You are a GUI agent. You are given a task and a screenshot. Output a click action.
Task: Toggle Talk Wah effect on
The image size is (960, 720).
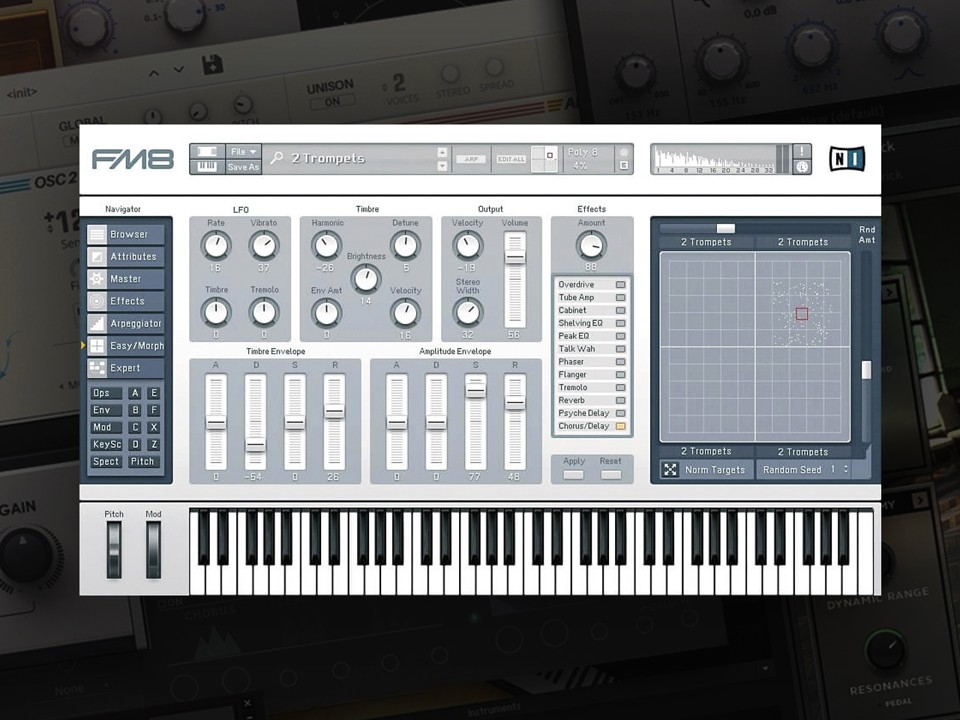(620, 349)
